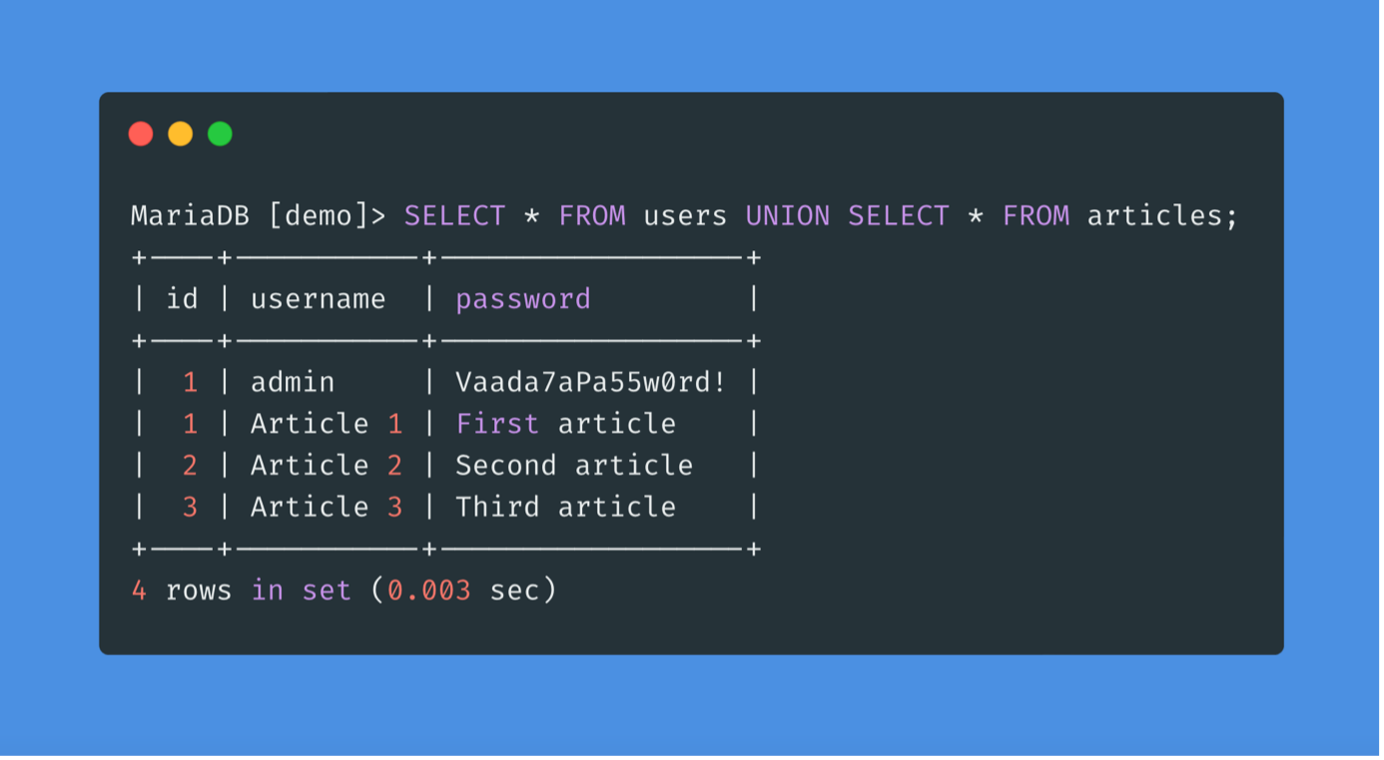Click the First article text
This screenshot has height=760, width=1384.
click(x=565, y=424)
